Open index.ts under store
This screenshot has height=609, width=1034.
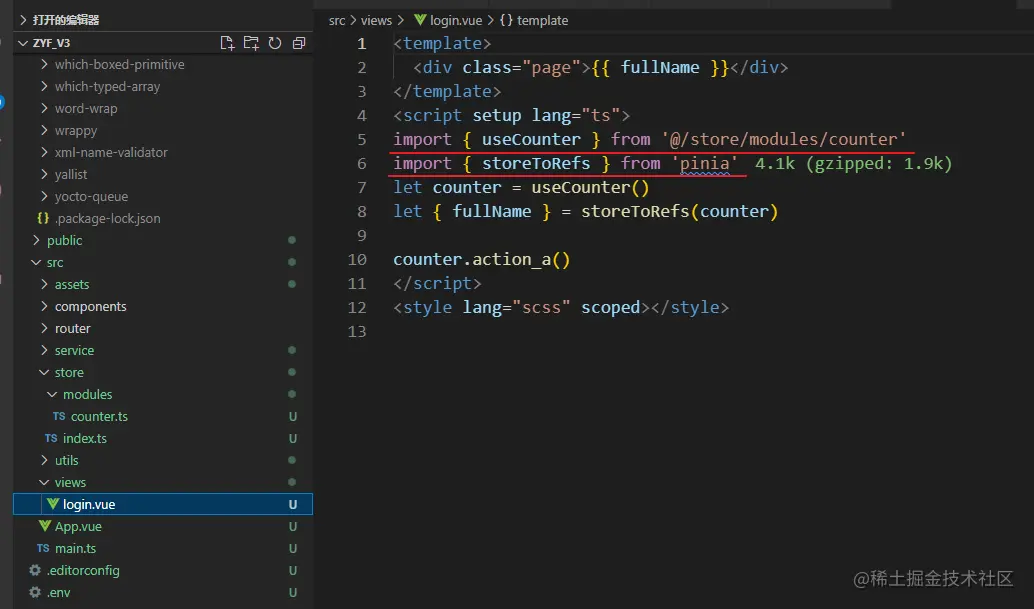84,438
